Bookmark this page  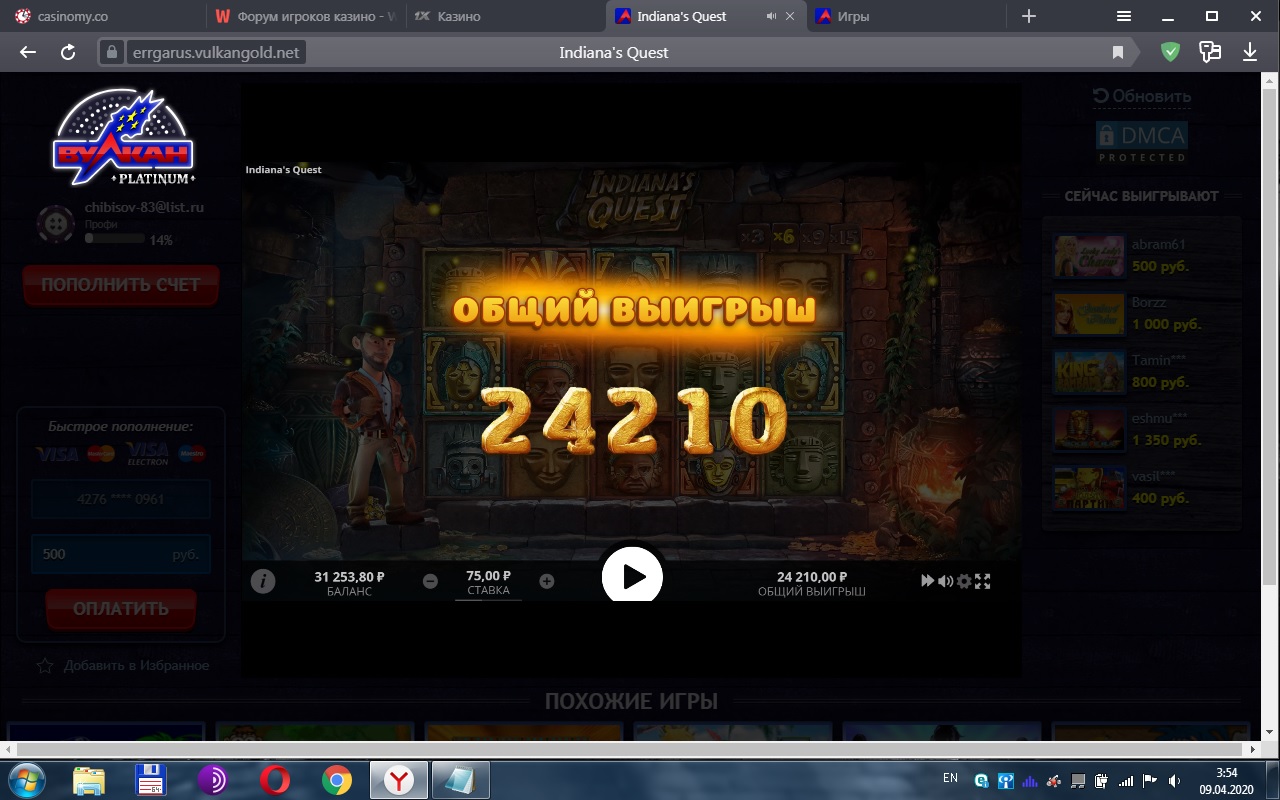pos(1118,52)
